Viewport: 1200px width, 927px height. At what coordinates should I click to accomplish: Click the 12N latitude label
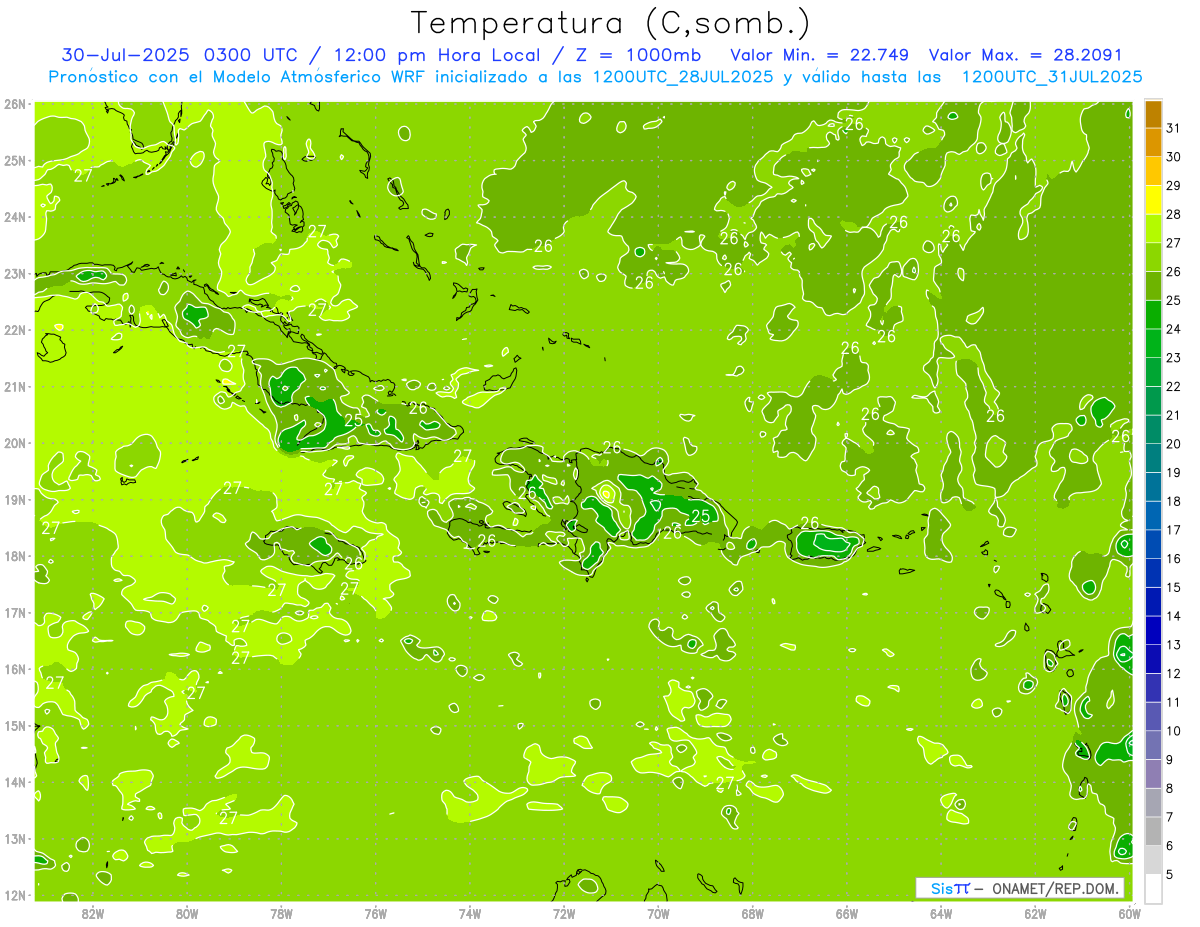14,895
